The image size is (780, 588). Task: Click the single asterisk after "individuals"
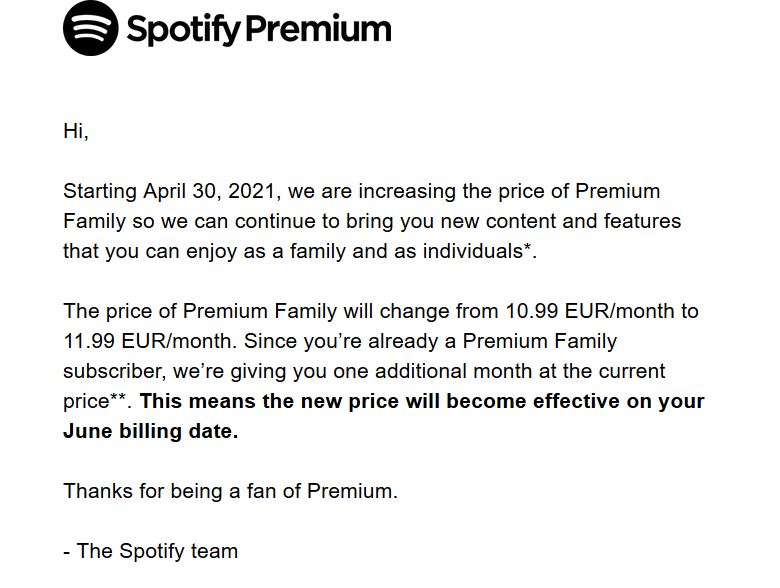pyautogui.click(x=527, y=247)
